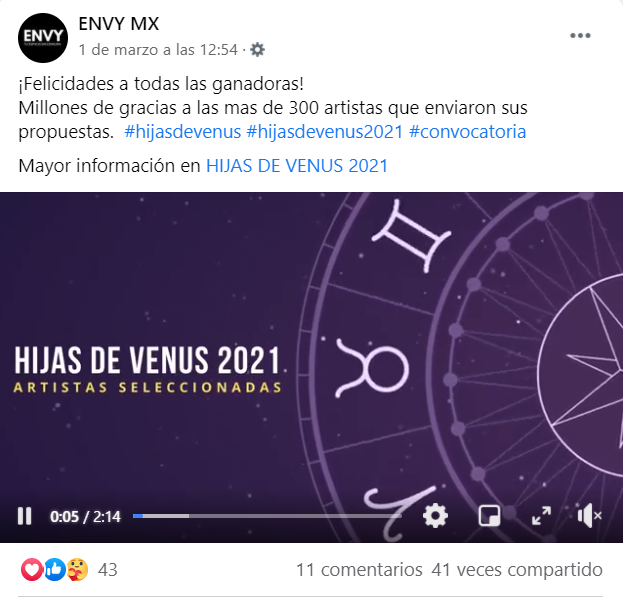Open the post options three-dot menu
Viewport: 623px width, 598px height.
580,35
